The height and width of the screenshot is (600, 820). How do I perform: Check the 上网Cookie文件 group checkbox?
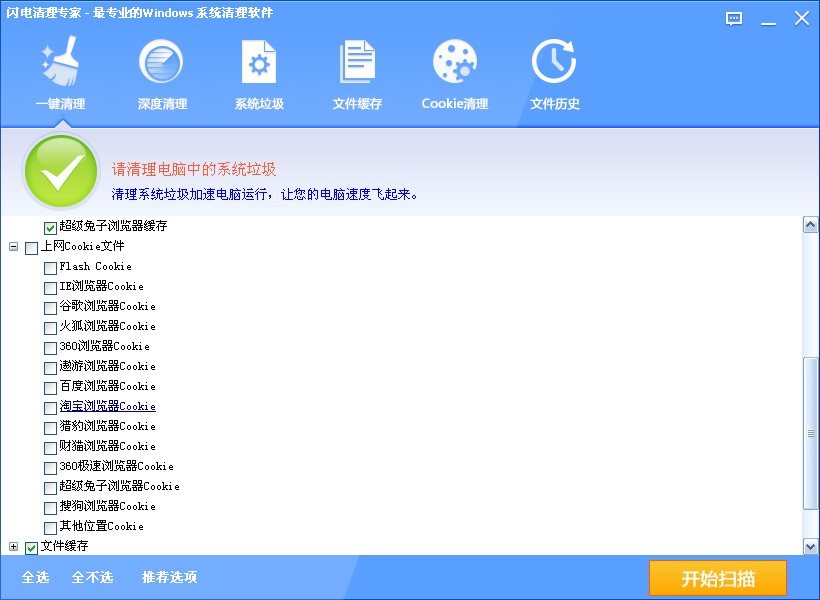[31, 248]
